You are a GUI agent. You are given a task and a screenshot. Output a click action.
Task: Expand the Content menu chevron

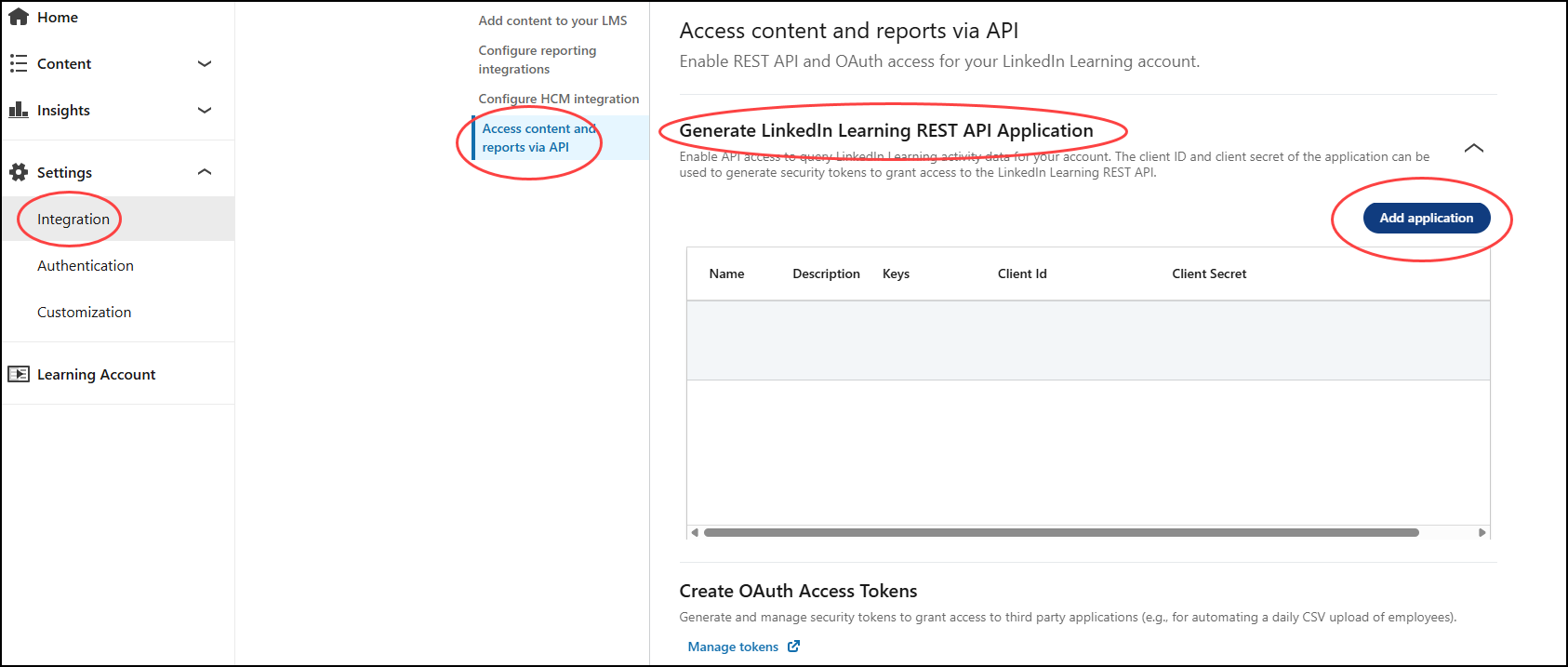point(206,63)
